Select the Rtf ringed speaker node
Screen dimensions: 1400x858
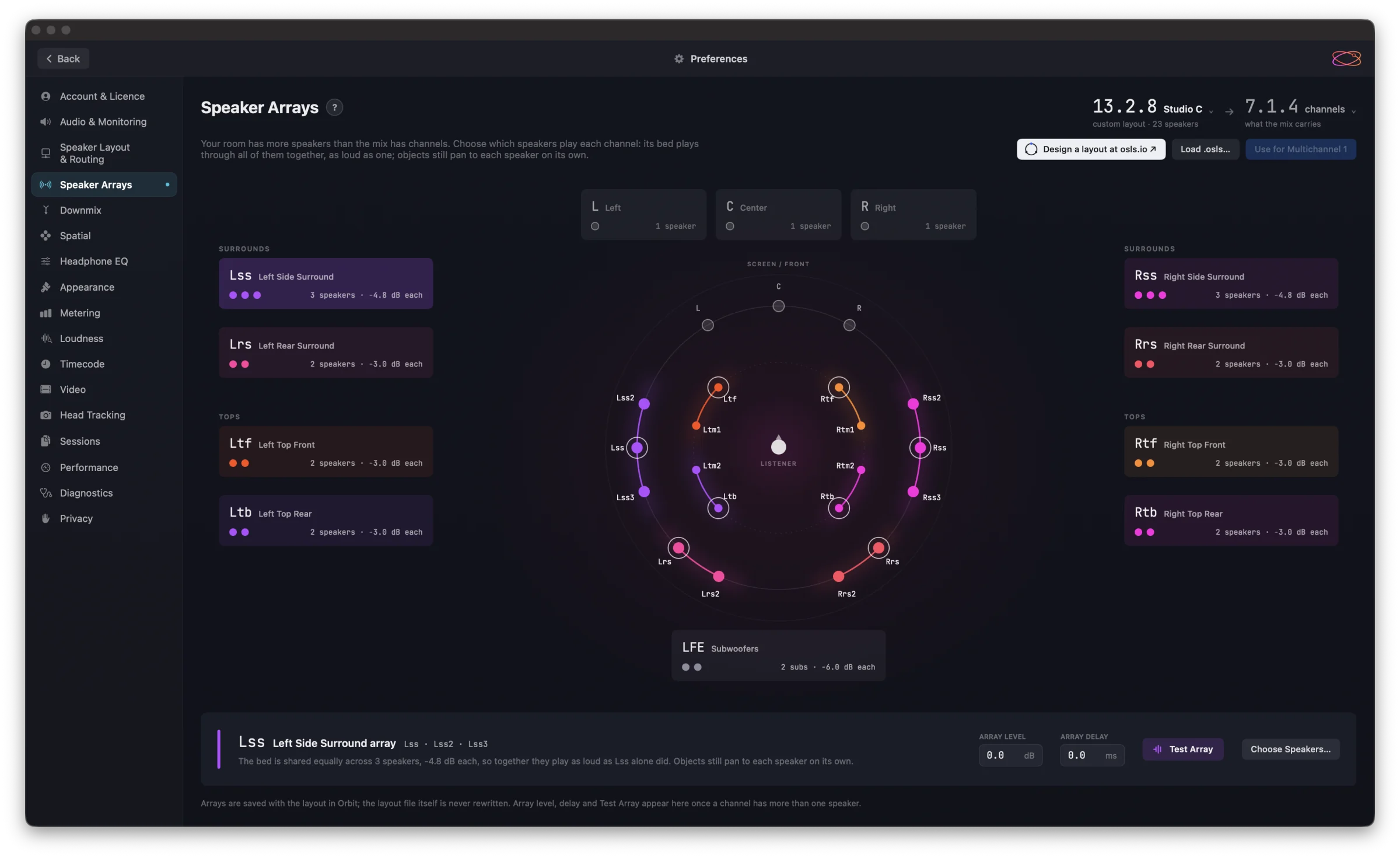(839, 388)
